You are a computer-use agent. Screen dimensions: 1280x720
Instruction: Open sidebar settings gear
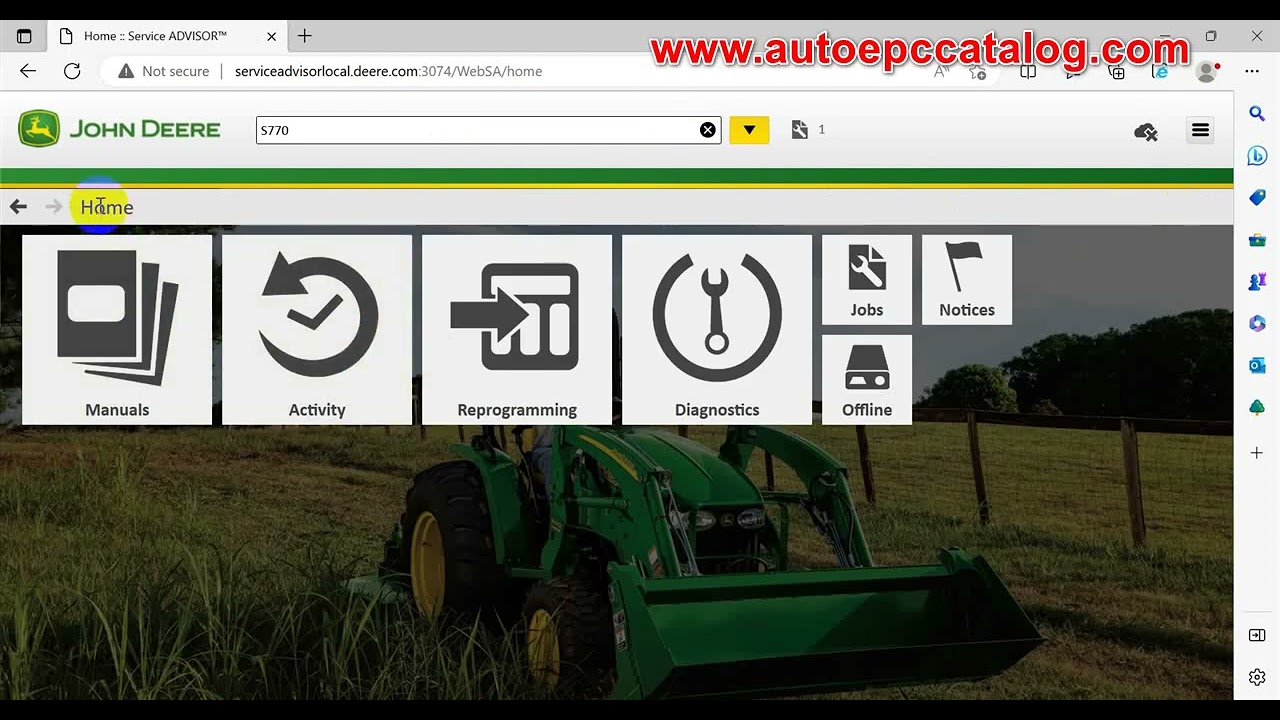tap(1257, 677)
